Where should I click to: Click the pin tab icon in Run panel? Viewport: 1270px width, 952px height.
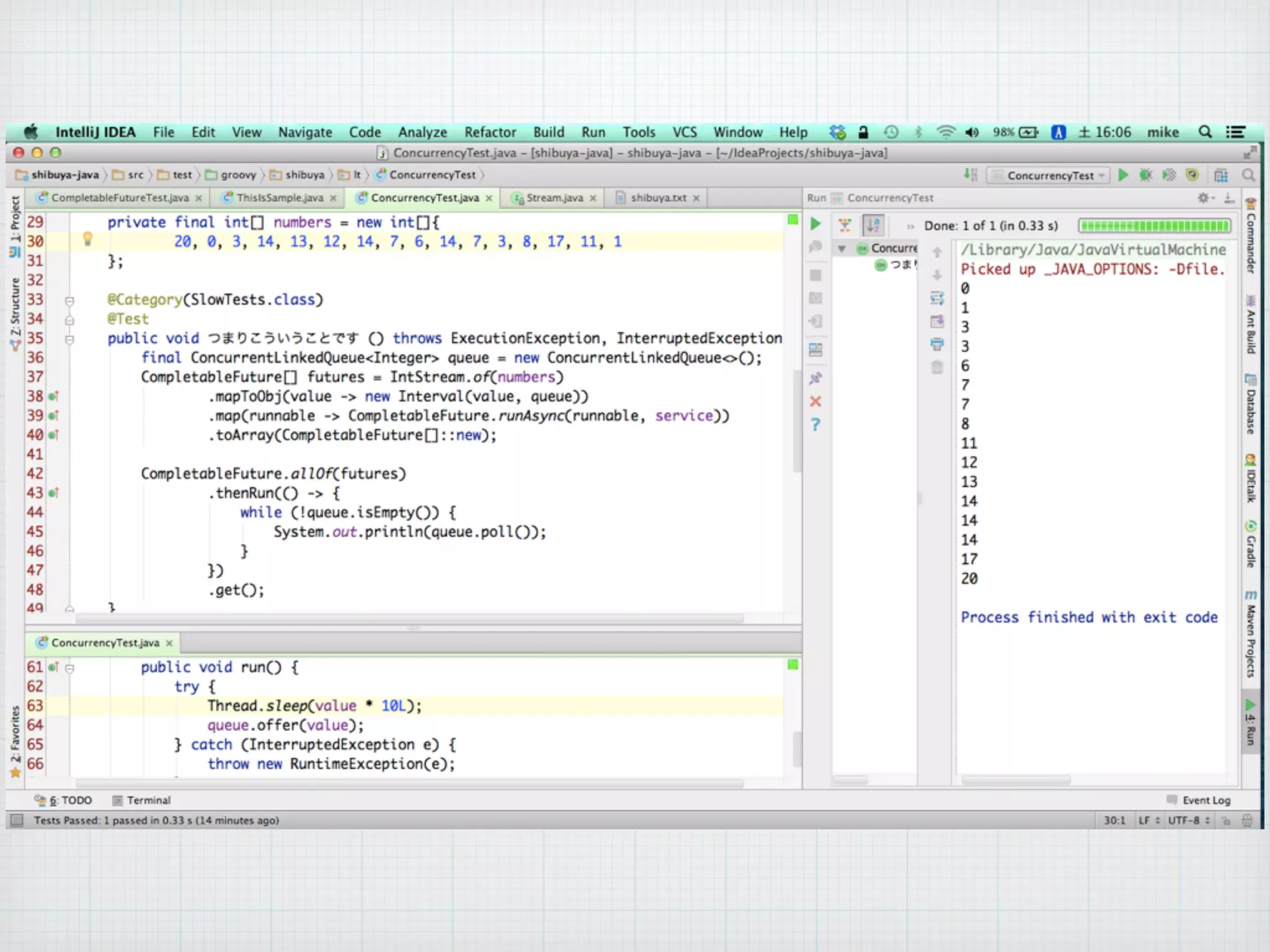pos(815,379)
